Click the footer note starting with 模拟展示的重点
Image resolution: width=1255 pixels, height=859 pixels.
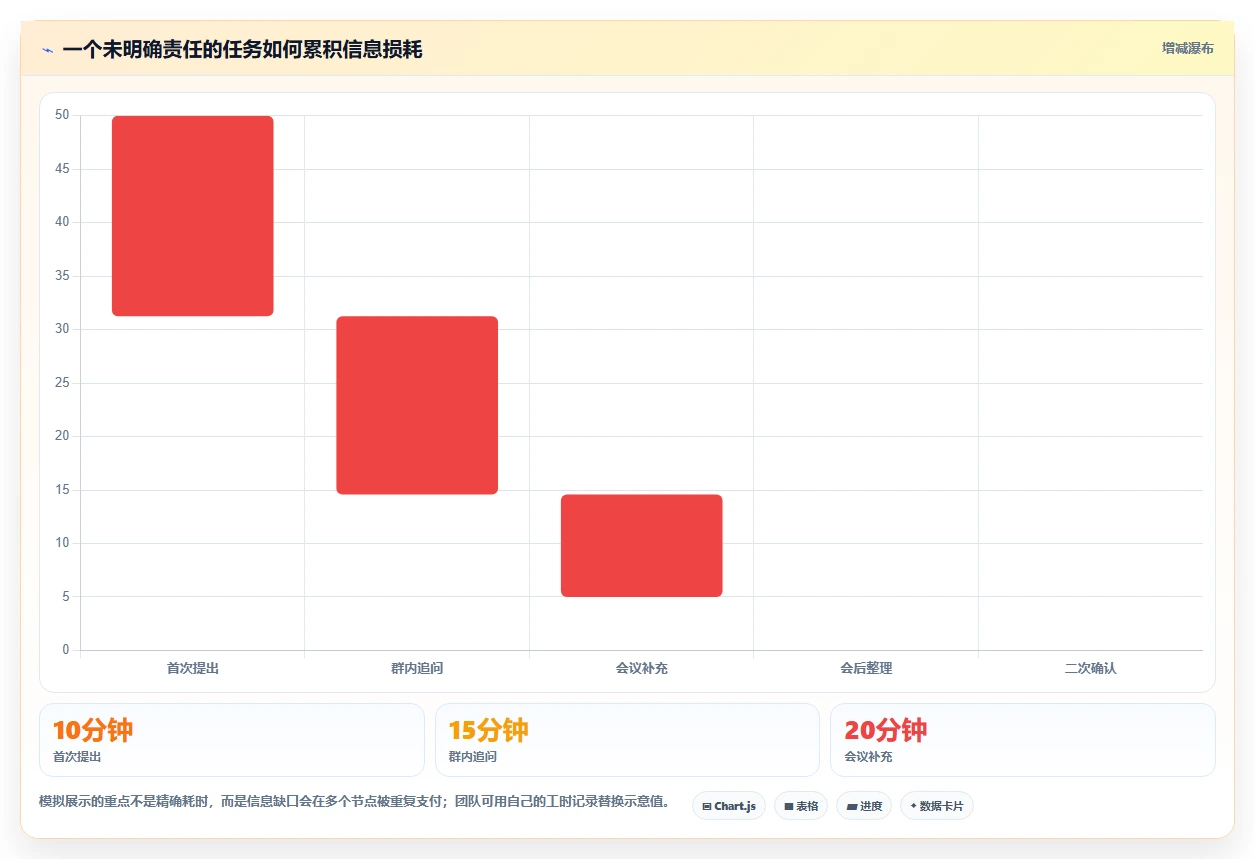point(355,801)
